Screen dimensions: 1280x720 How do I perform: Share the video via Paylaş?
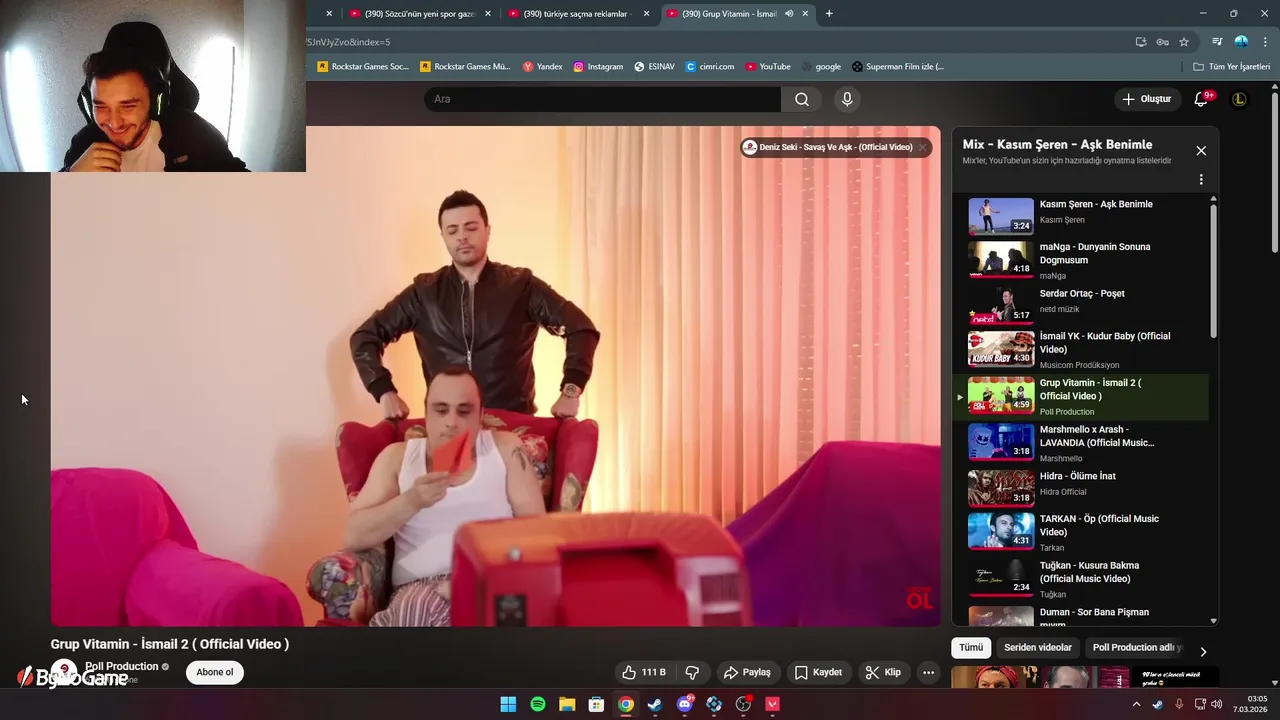[747, 672]
